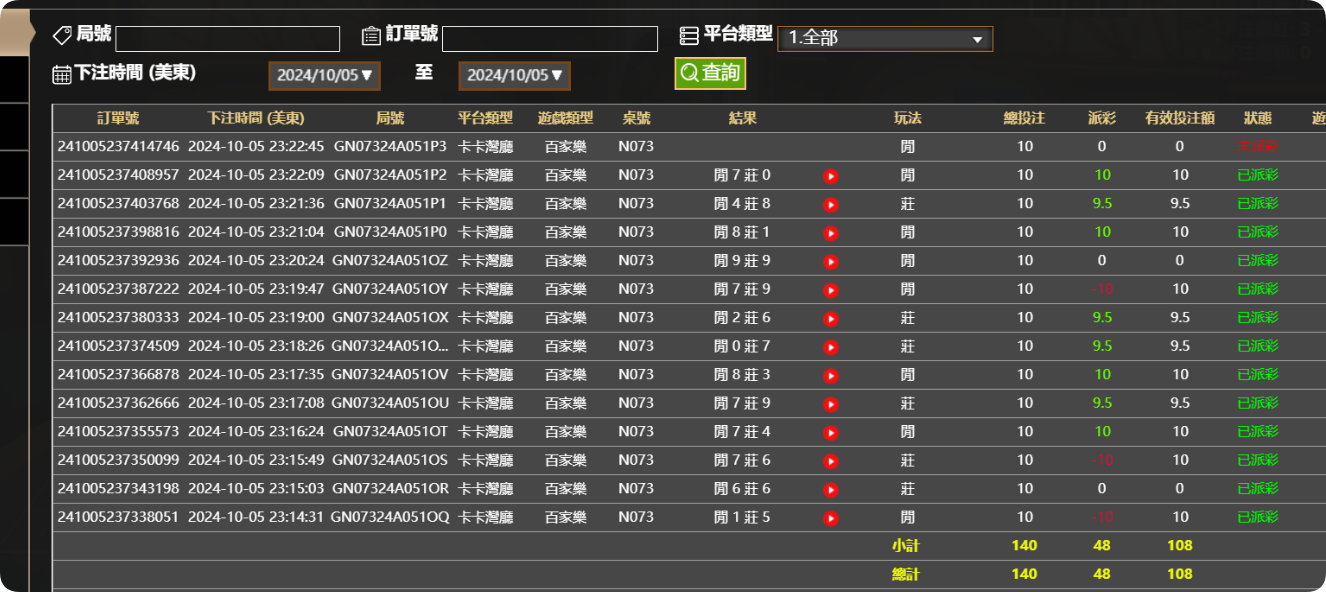Viewport: 1326px width, 592px height.
Task: Open the 平台類型 dropdown showing 1.全部
Action: click(x=884, y=38)
